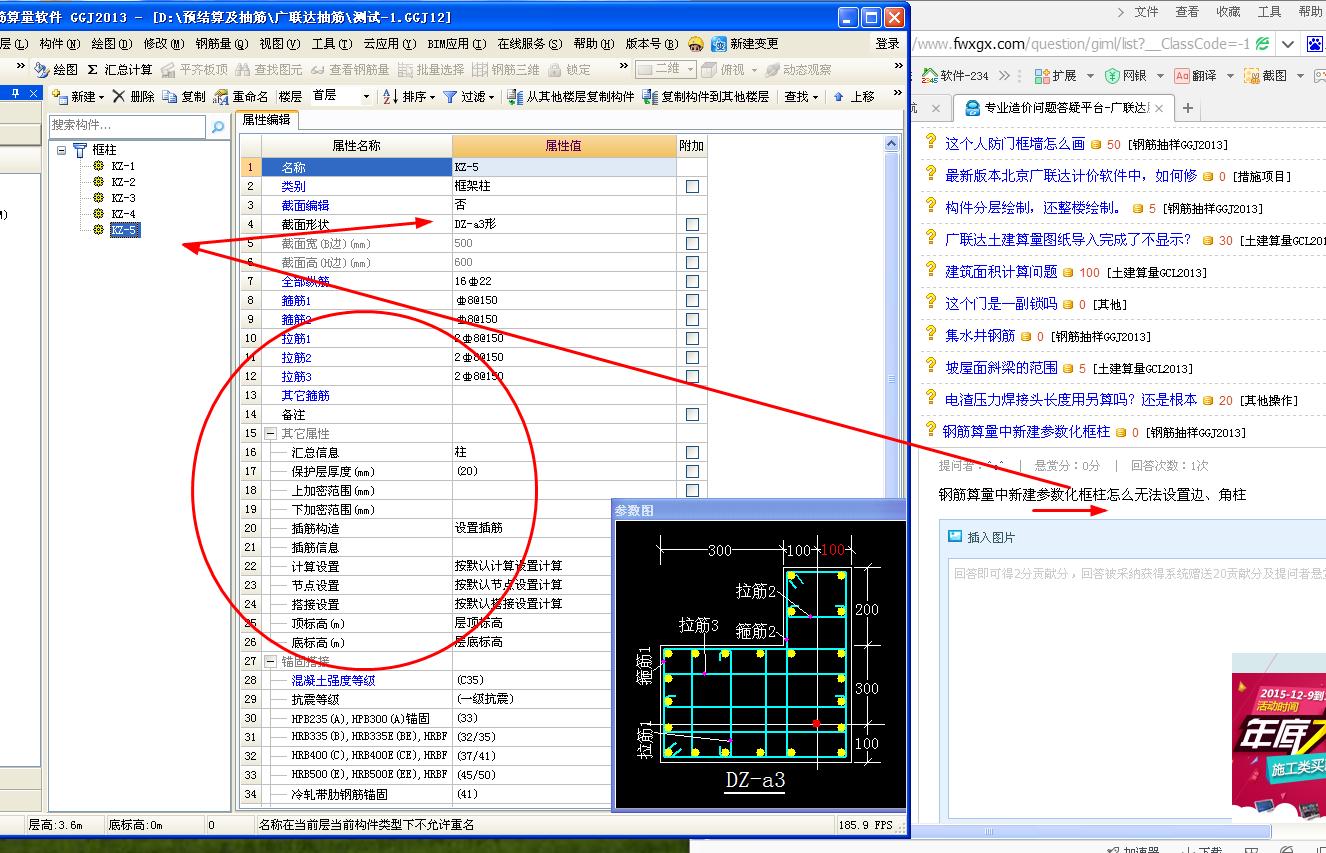
Task: Click the 扩展 (extensions) browser icon
Action: point(1042,75)
